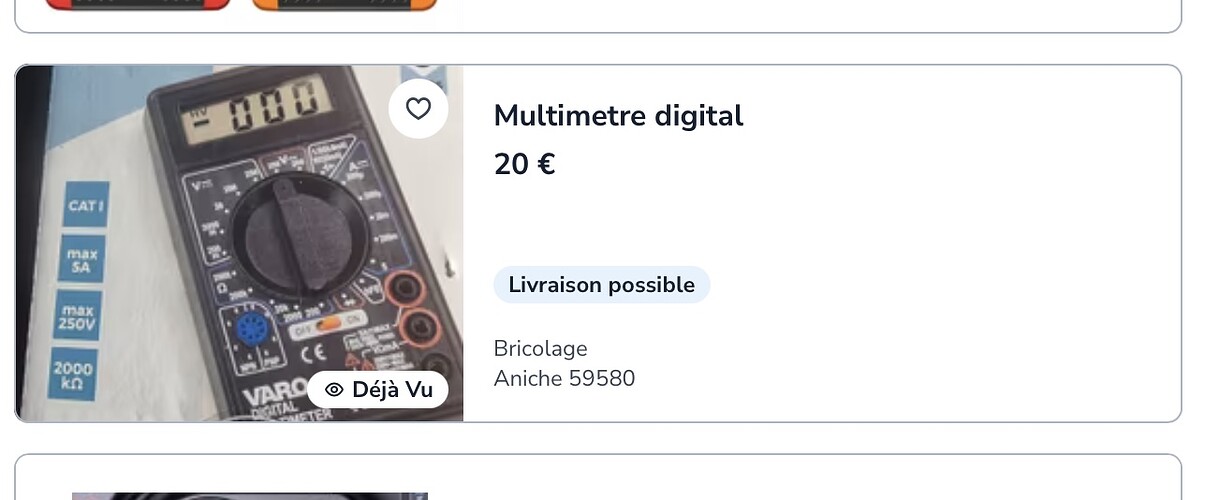The image size is (1219, 500).
Task: Click the Déjà Vu label text
Action: [x=392, y=389]
